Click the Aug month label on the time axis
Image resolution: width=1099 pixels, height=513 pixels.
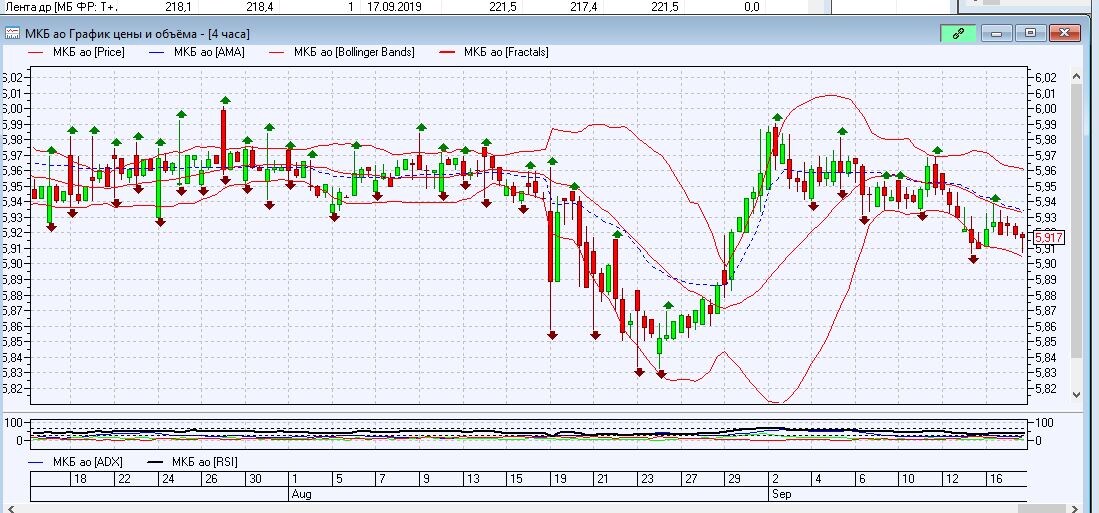(x=301, y=494)
